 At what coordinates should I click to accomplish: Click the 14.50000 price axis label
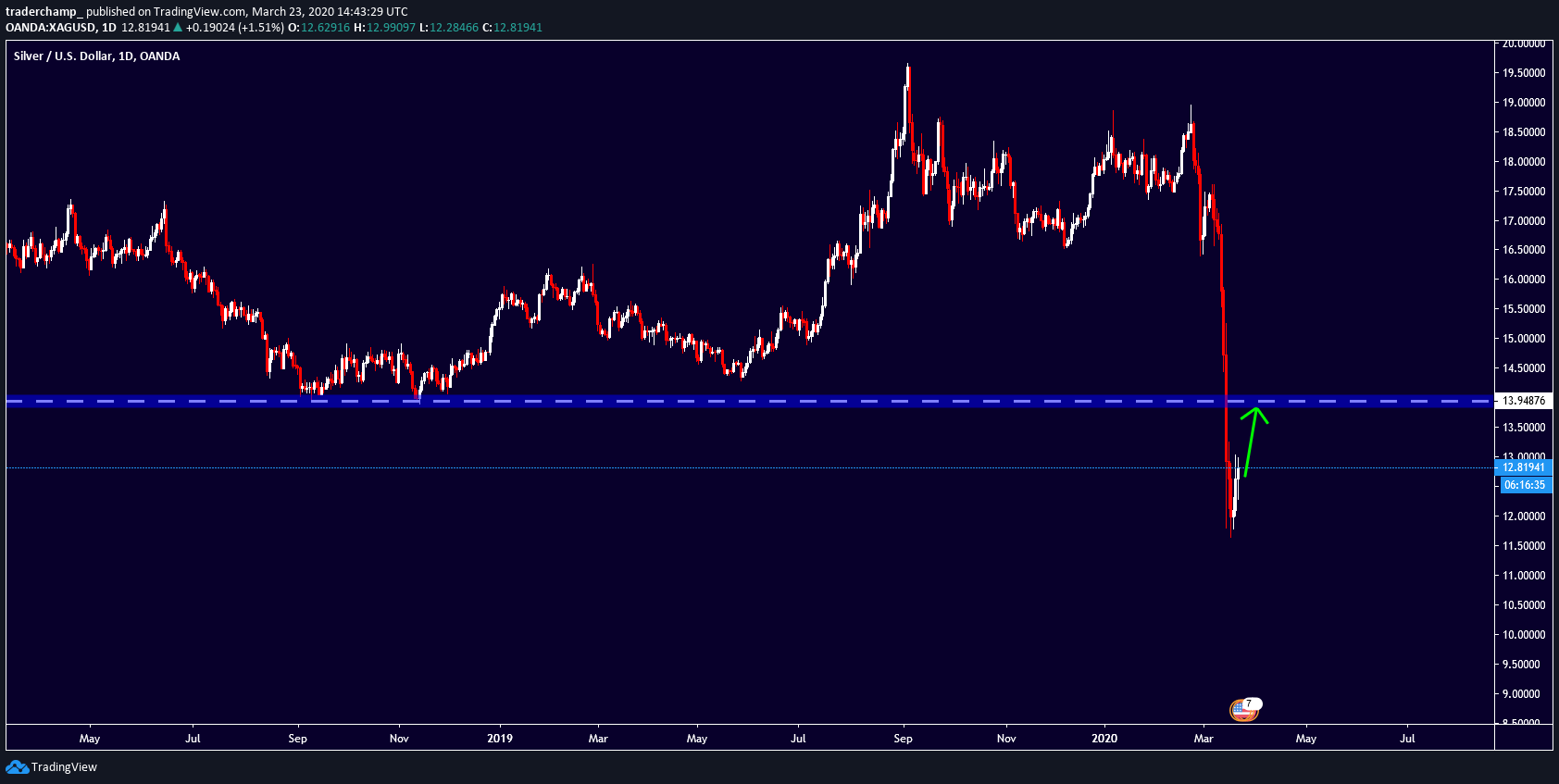(x=1524, y=368)
